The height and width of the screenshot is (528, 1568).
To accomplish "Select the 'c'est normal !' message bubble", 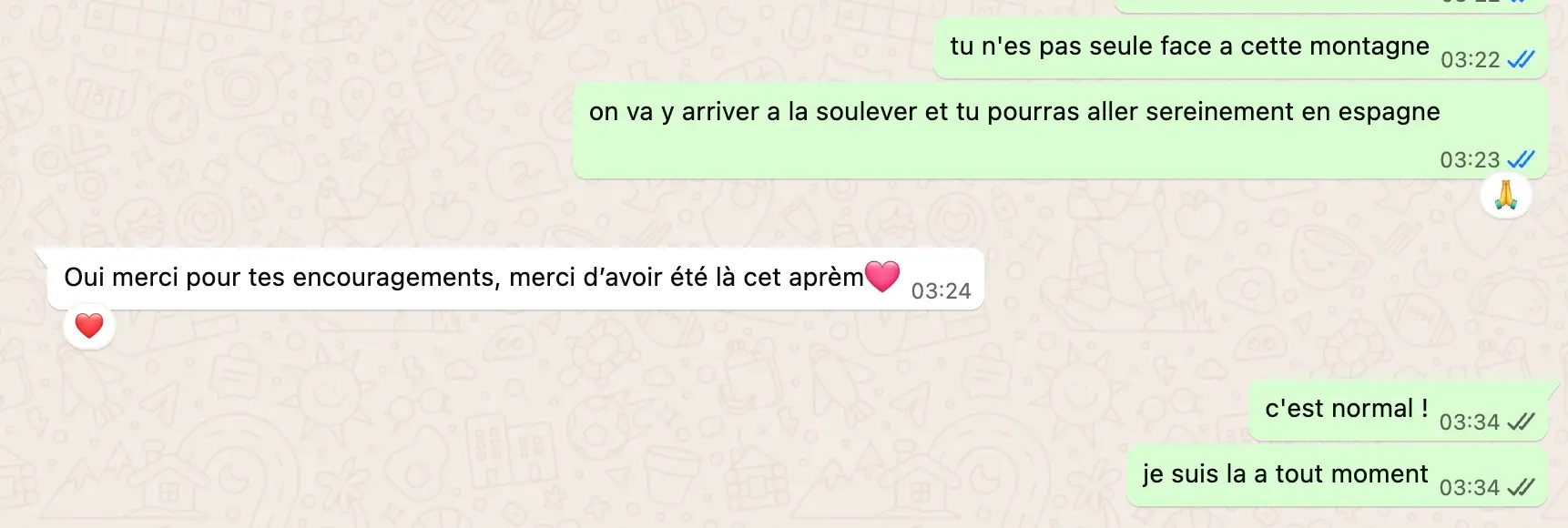I will click(1399, 411).
